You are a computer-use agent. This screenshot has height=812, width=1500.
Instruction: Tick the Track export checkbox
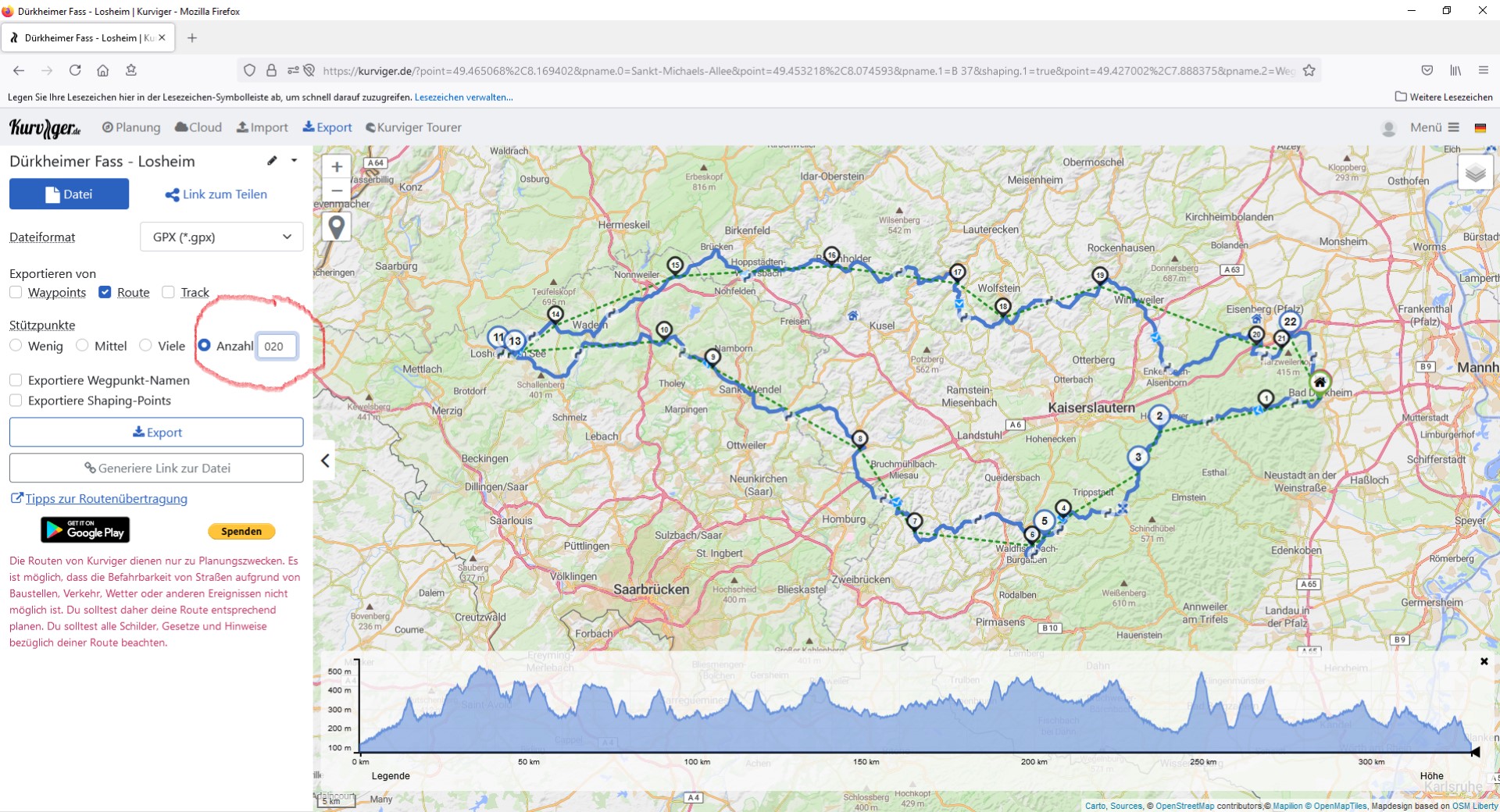[x=168, y=292]
